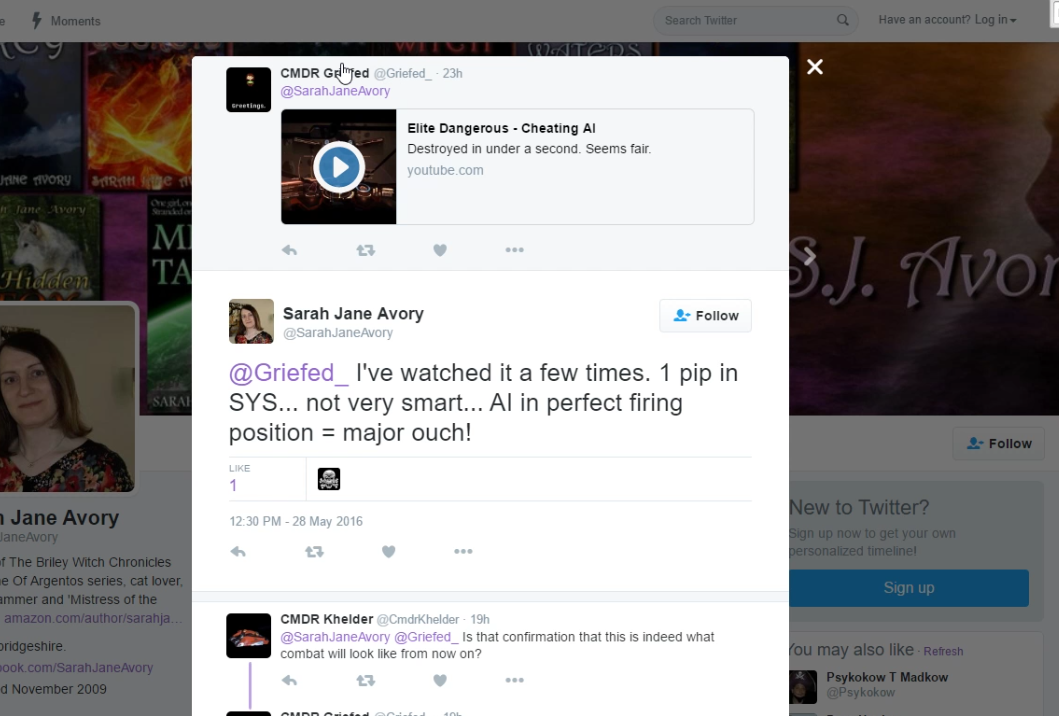Open the Psykokow T Madkow suggestion
The image size is (1059, 716).
point(887,677)
